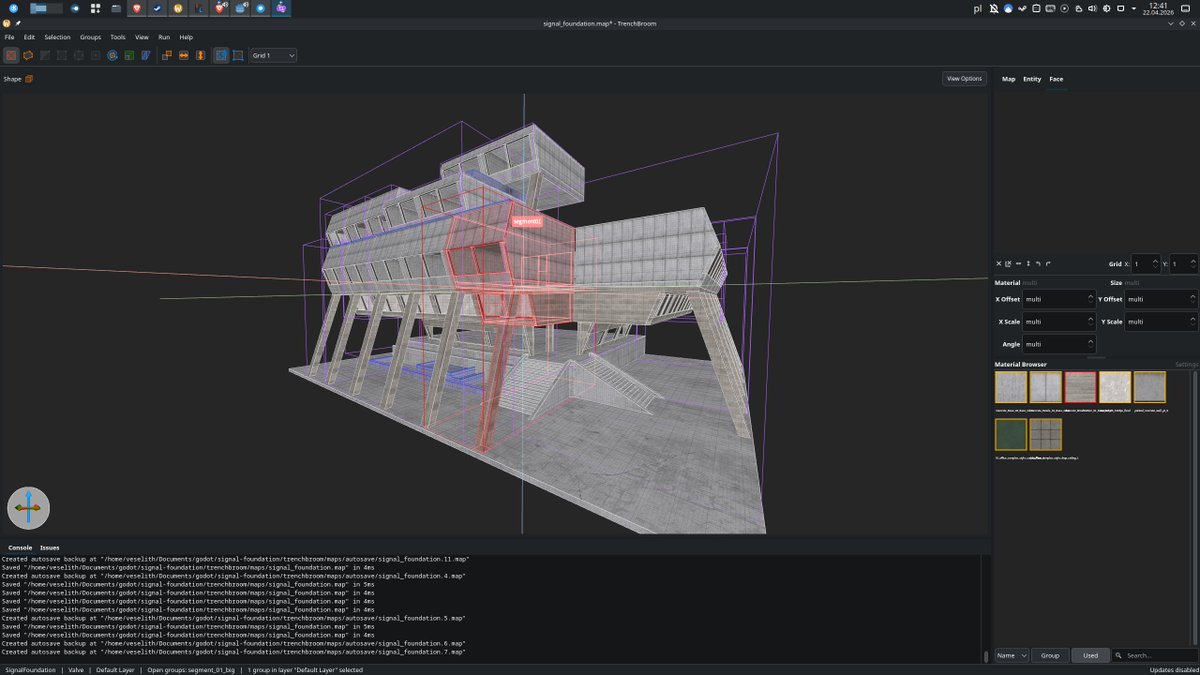
Task: Toggle the Used materials filter
Action: [1090, 655]
